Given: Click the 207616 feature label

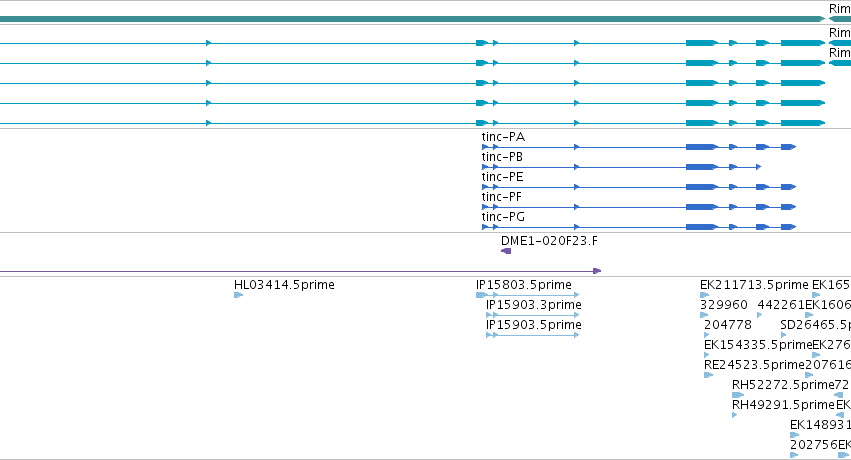Looking at the screenshot, I should tap(828, 365).
